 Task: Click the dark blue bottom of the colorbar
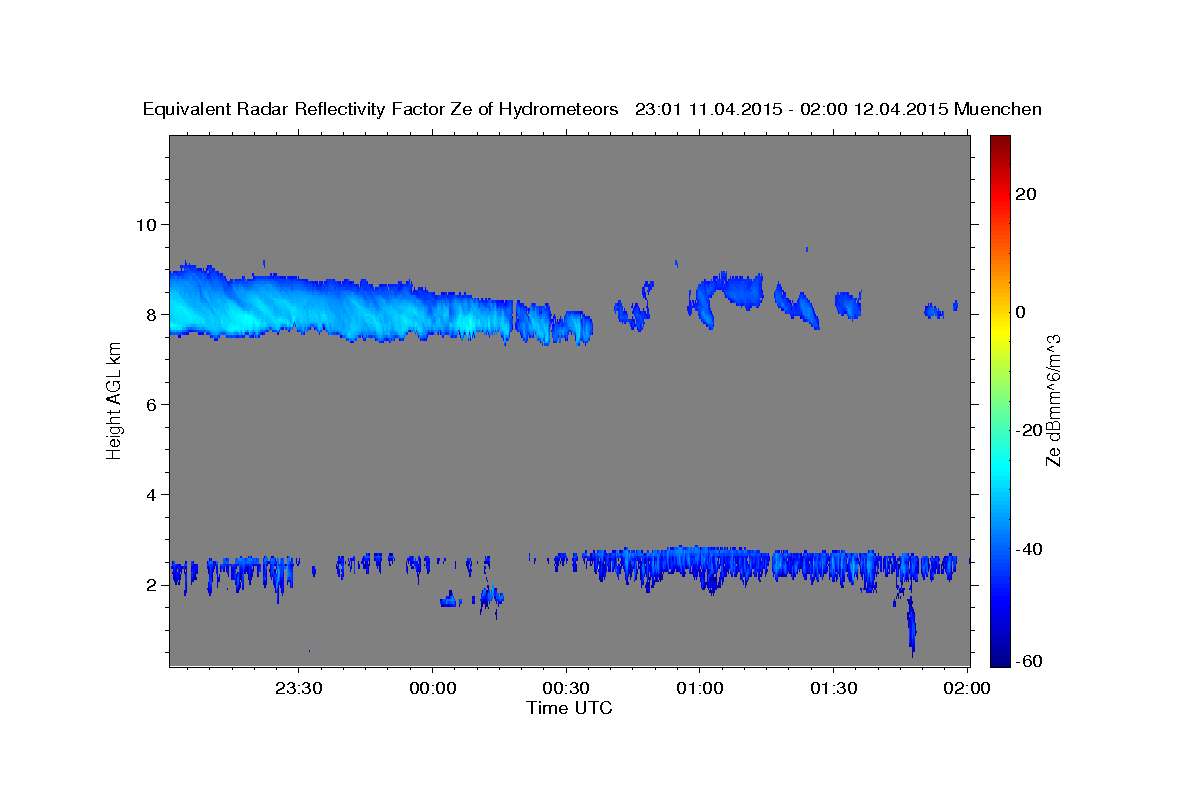[x=1001, y=655]
